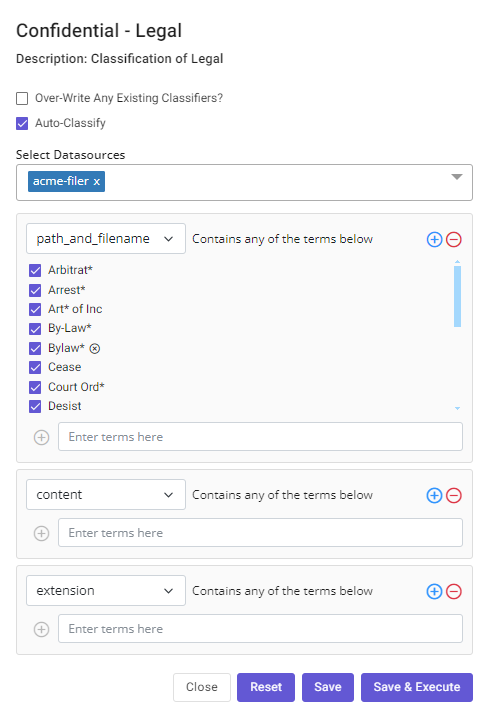Uncheck the Court Ord* term
Viewport: 489px width, 711px height.
tap(35, 387)
